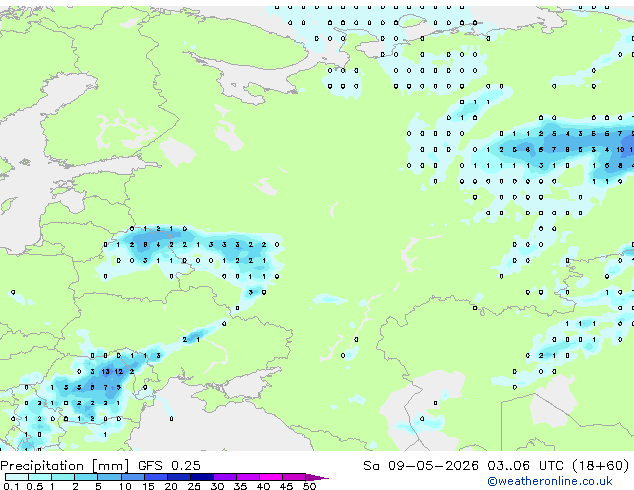This screenshot has height=490, width=634.
Task: Open the weatheronline.co.uk copyright link
Action: 550,481
